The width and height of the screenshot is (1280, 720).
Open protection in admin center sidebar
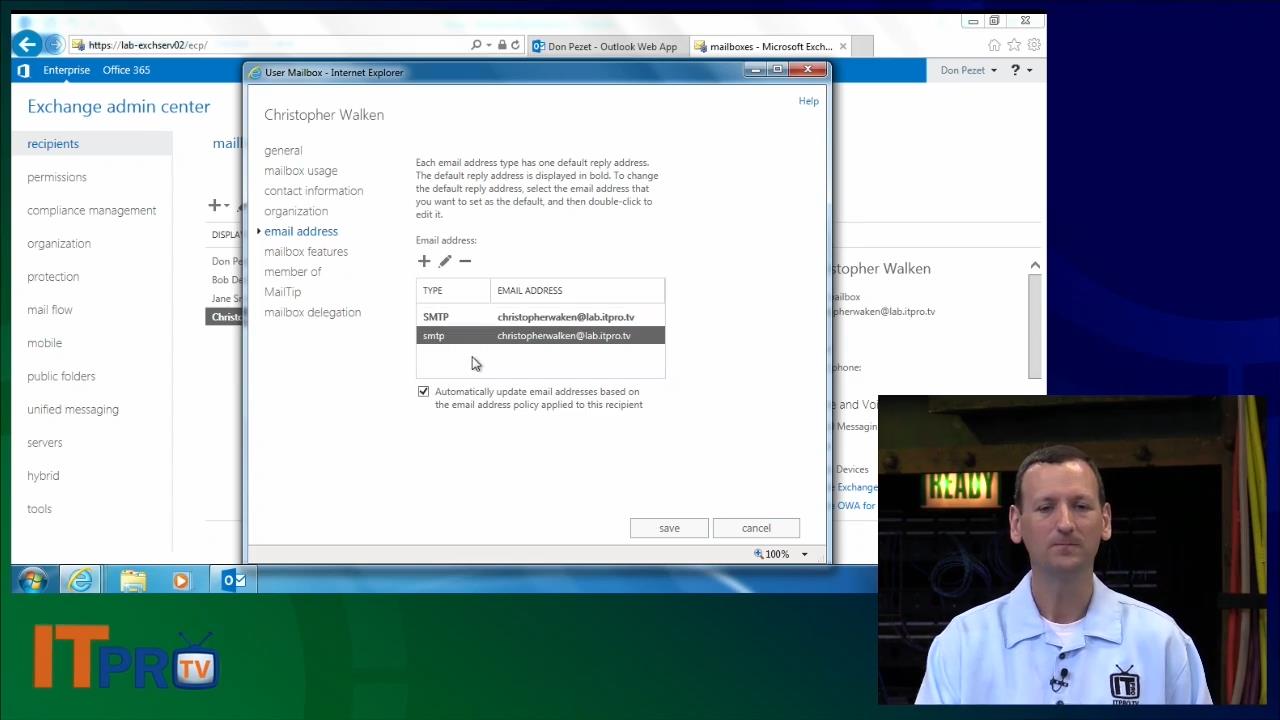pos(53,276)
